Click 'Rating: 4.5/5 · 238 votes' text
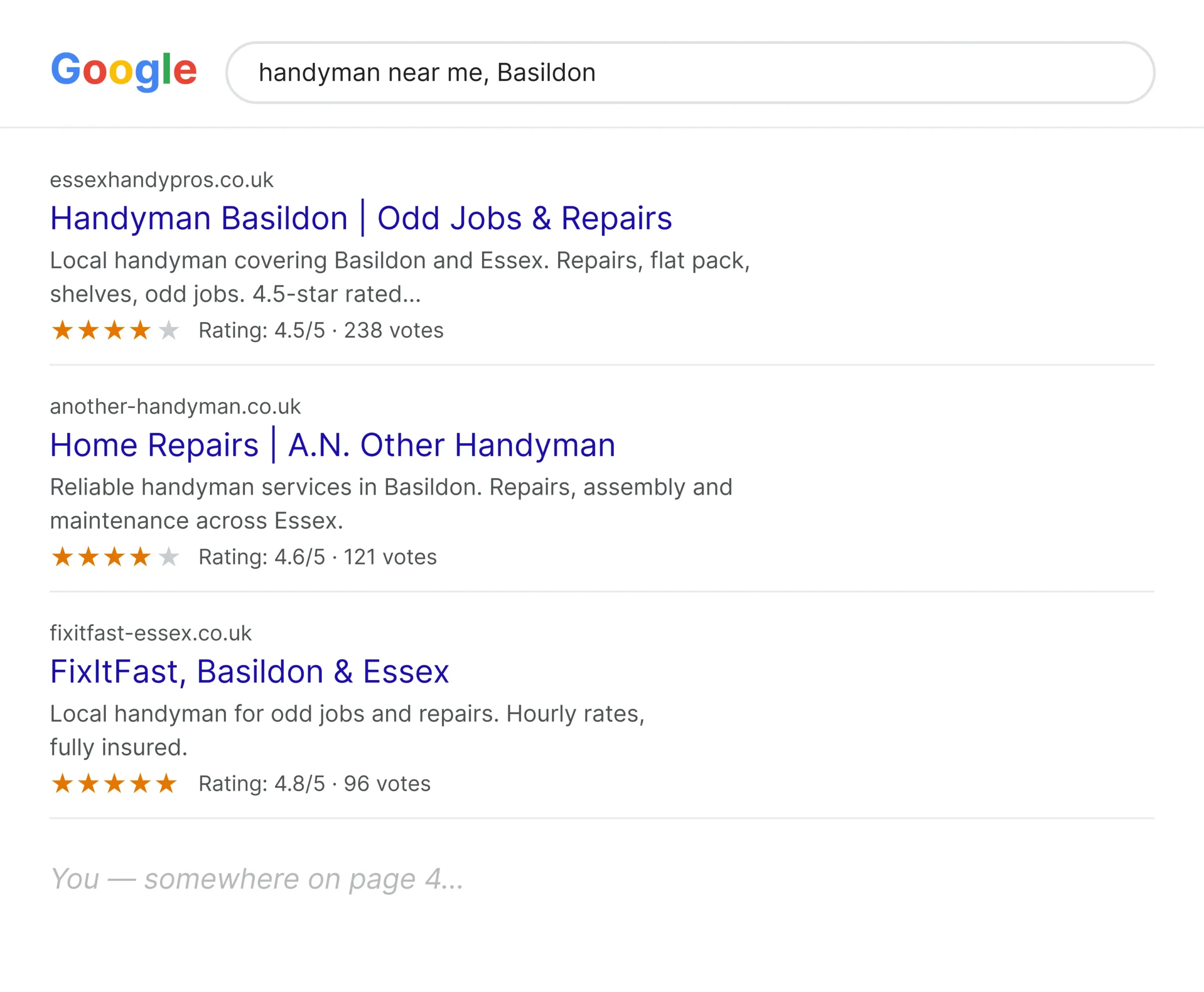 tap(321, 330)
